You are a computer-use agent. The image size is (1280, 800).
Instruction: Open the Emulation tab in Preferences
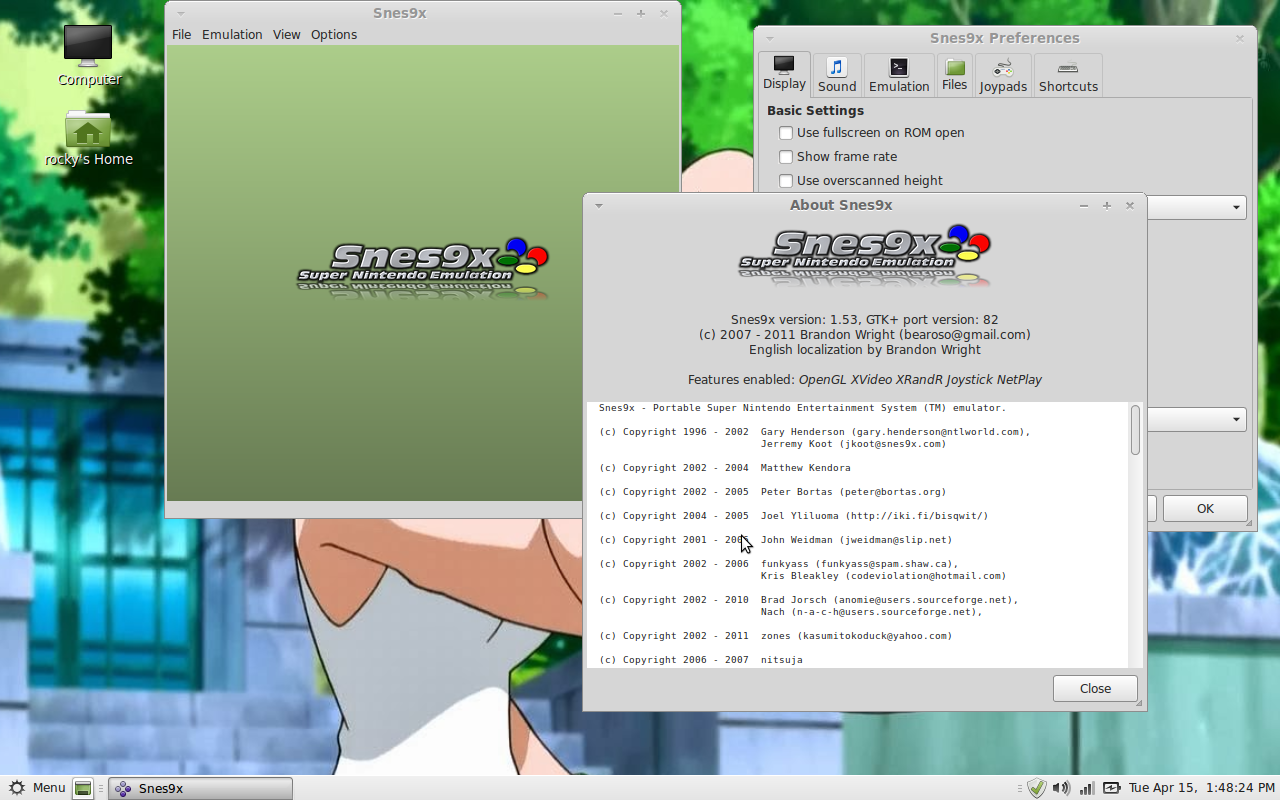(899, 75)
